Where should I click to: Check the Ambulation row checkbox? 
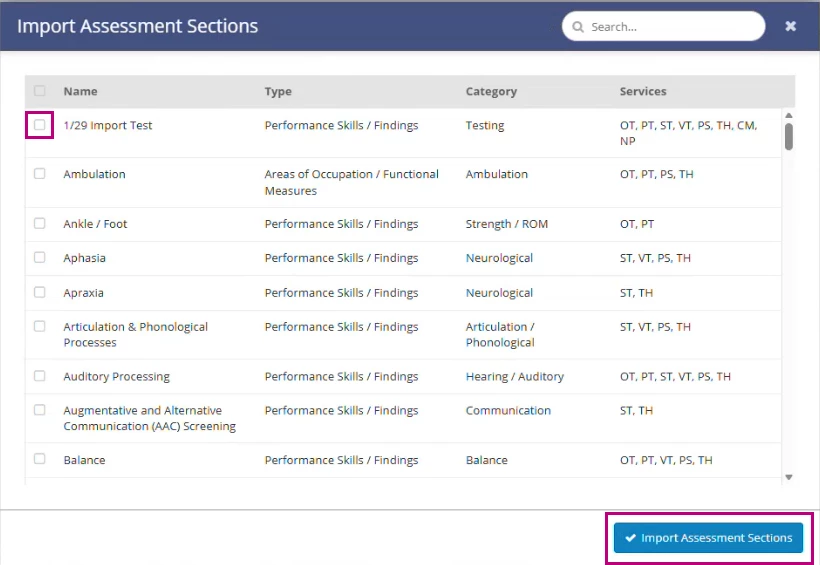[40, 173]
